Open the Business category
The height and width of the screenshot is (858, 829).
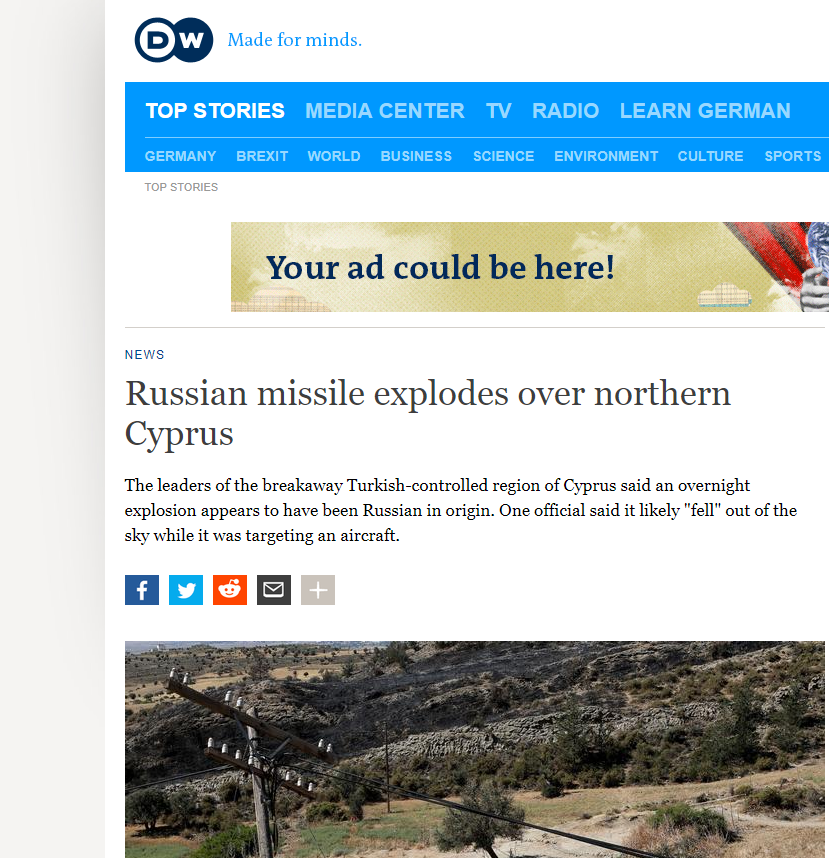(x=416, y=156)
